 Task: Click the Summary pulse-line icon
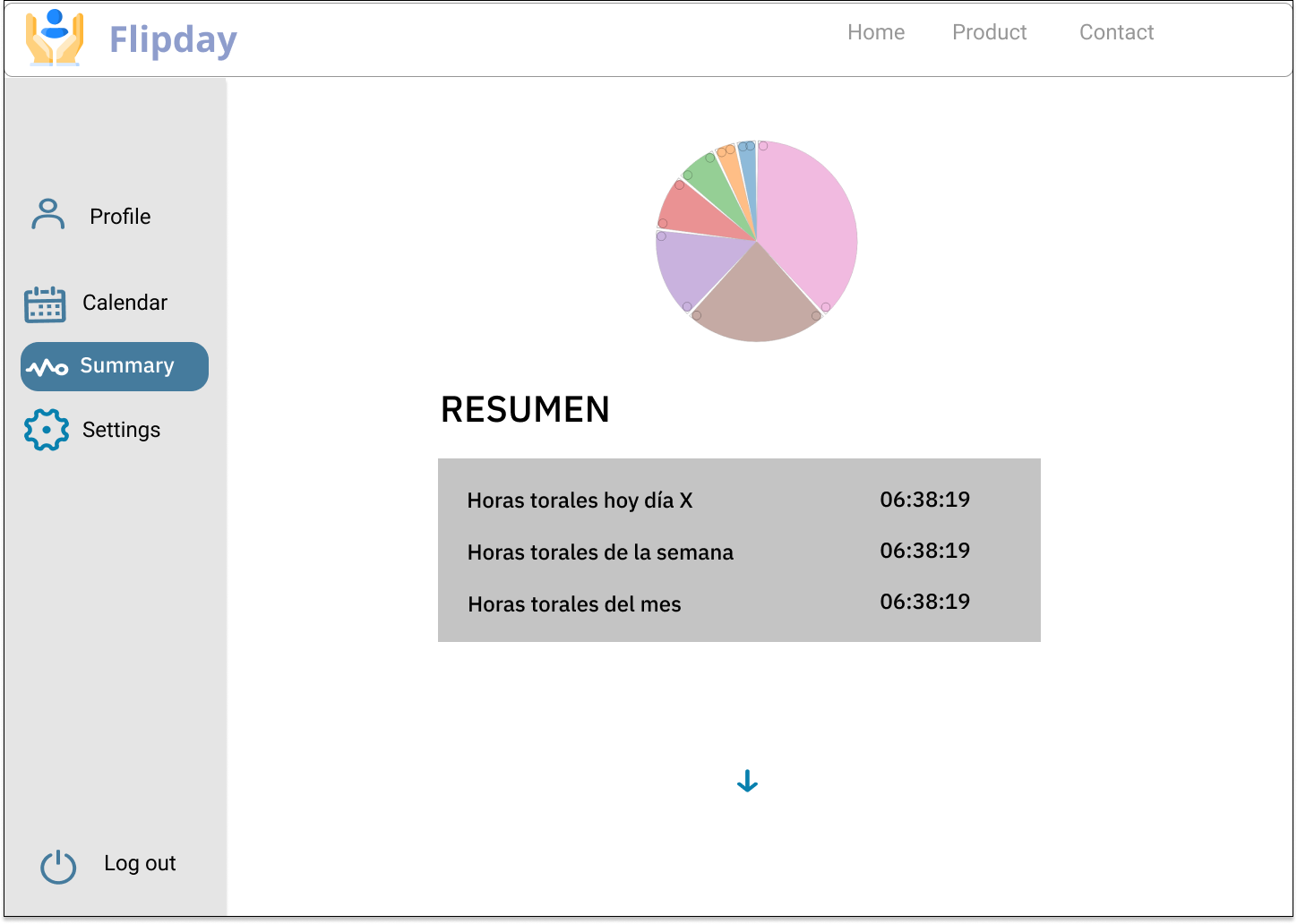pos(47,367)
